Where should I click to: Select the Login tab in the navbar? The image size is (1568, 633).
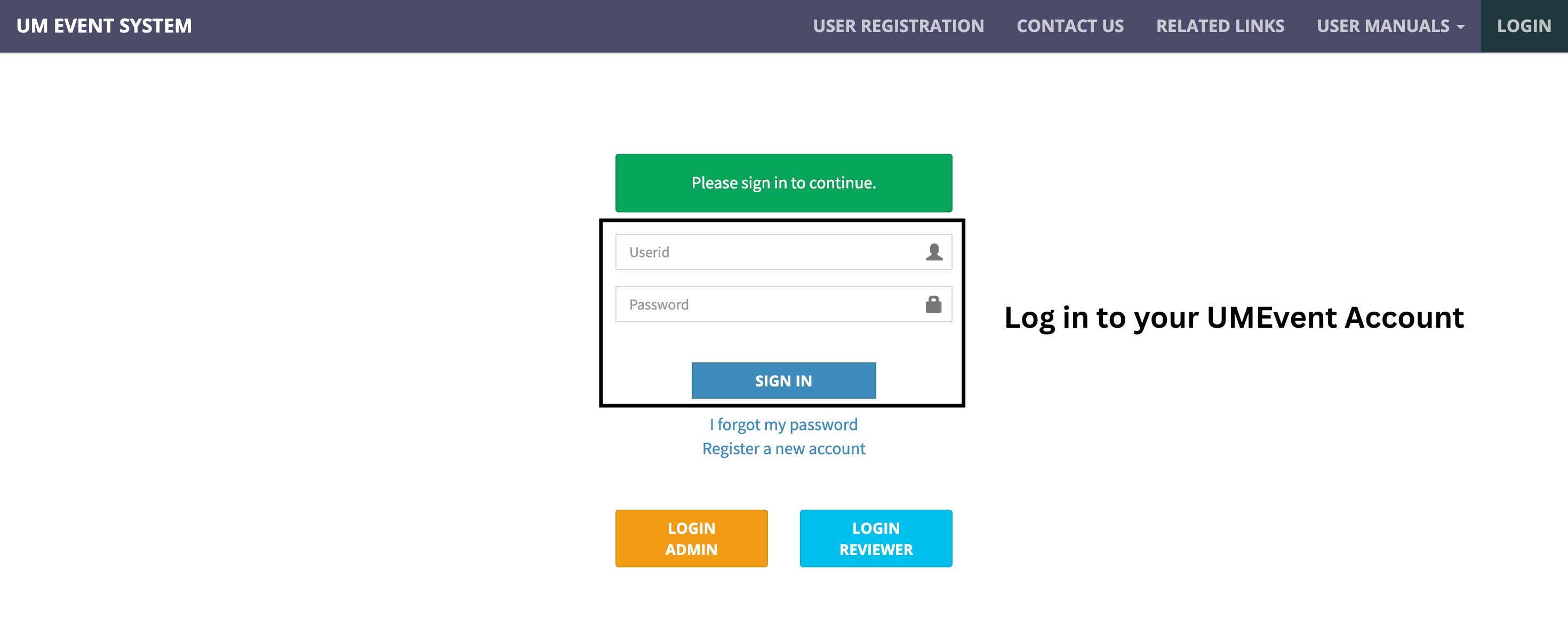click(x=1524, y=26)
